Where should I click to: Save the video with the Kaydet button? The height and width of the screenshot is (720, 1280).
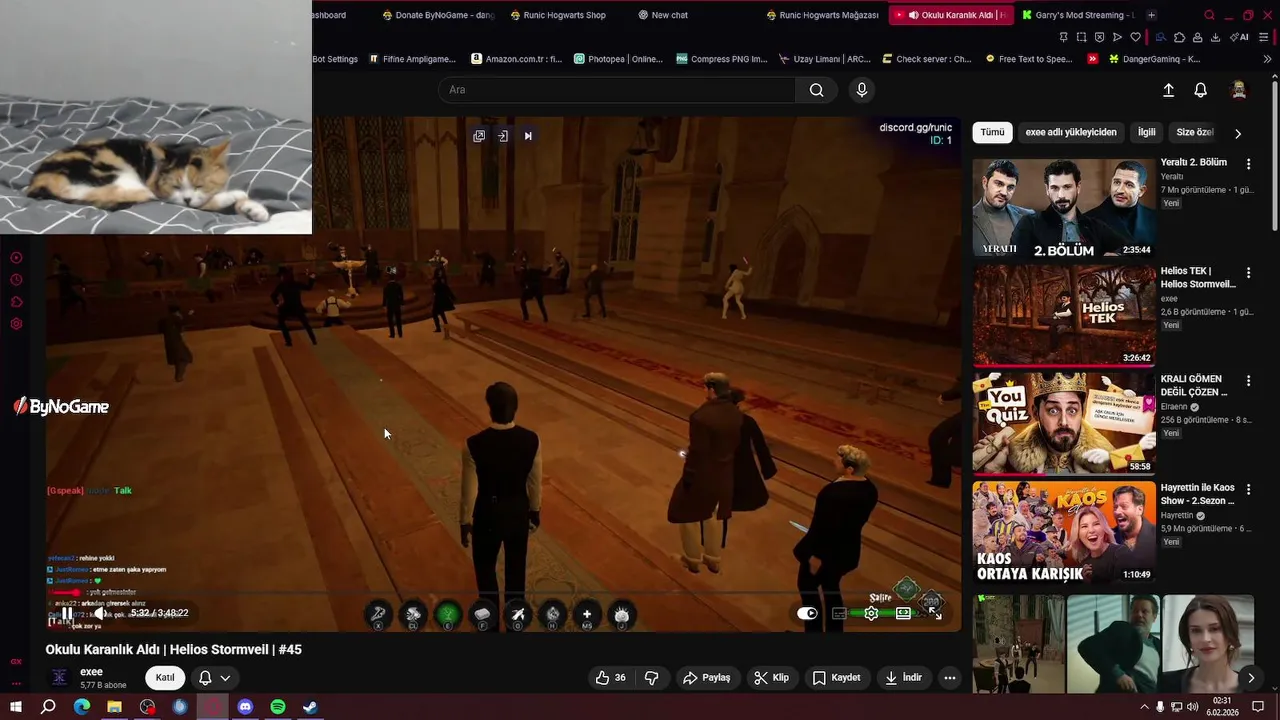[837, 677]
